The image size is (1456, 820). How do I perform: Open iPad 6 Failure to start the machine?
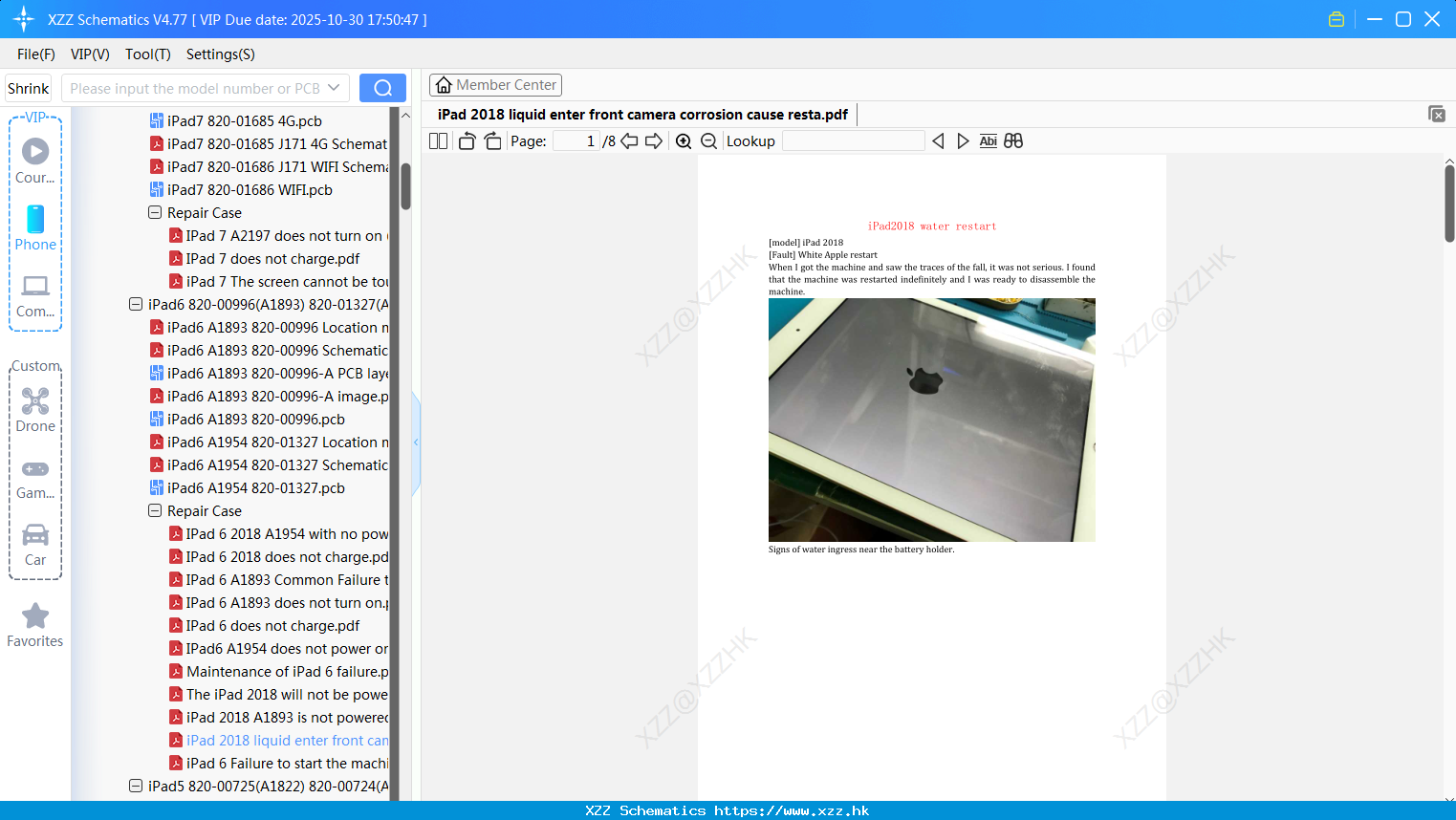278,764
